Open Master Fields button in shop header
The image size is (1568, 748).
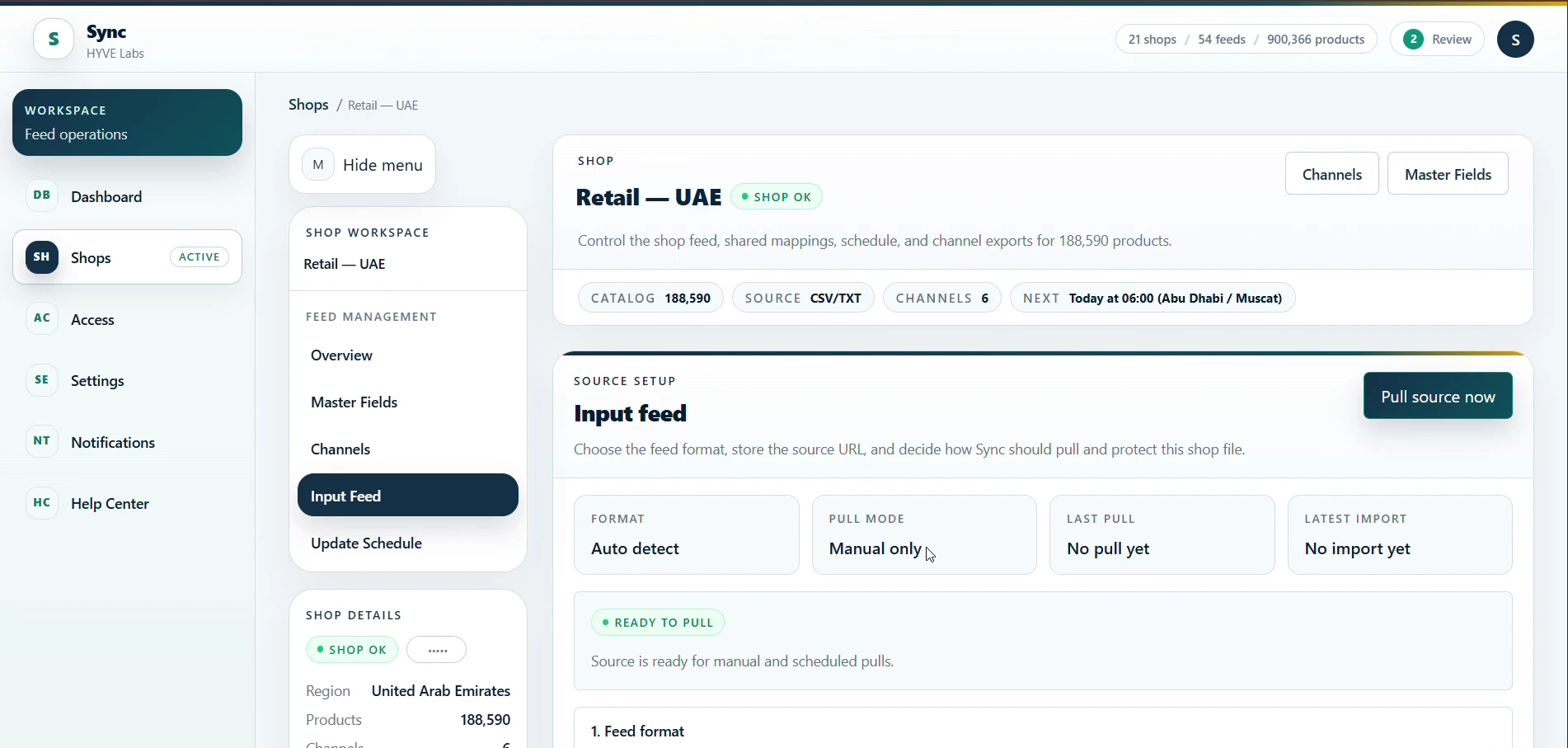1448,174
